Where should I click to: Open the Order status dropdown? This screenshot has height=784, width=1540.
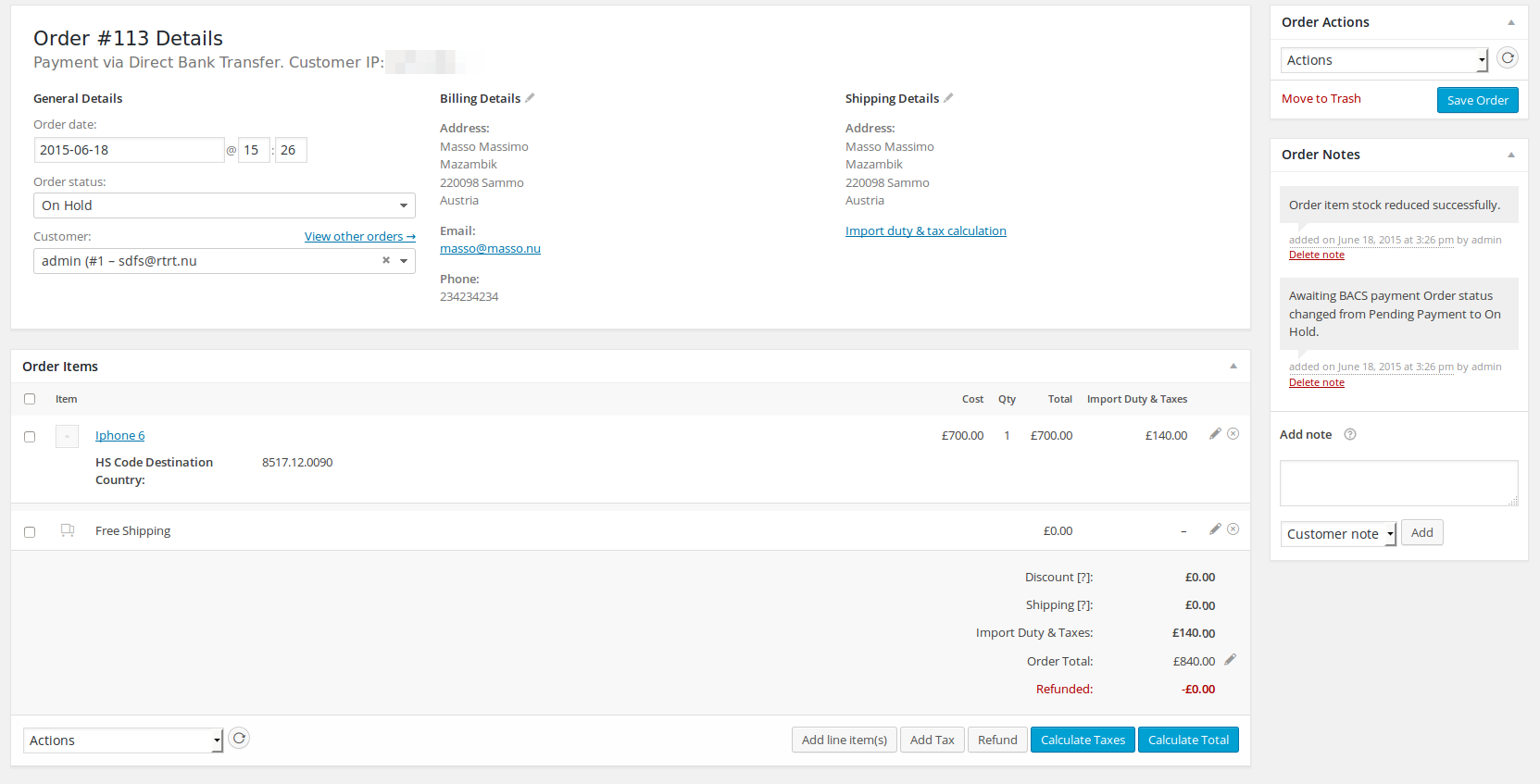click(224, 205)
